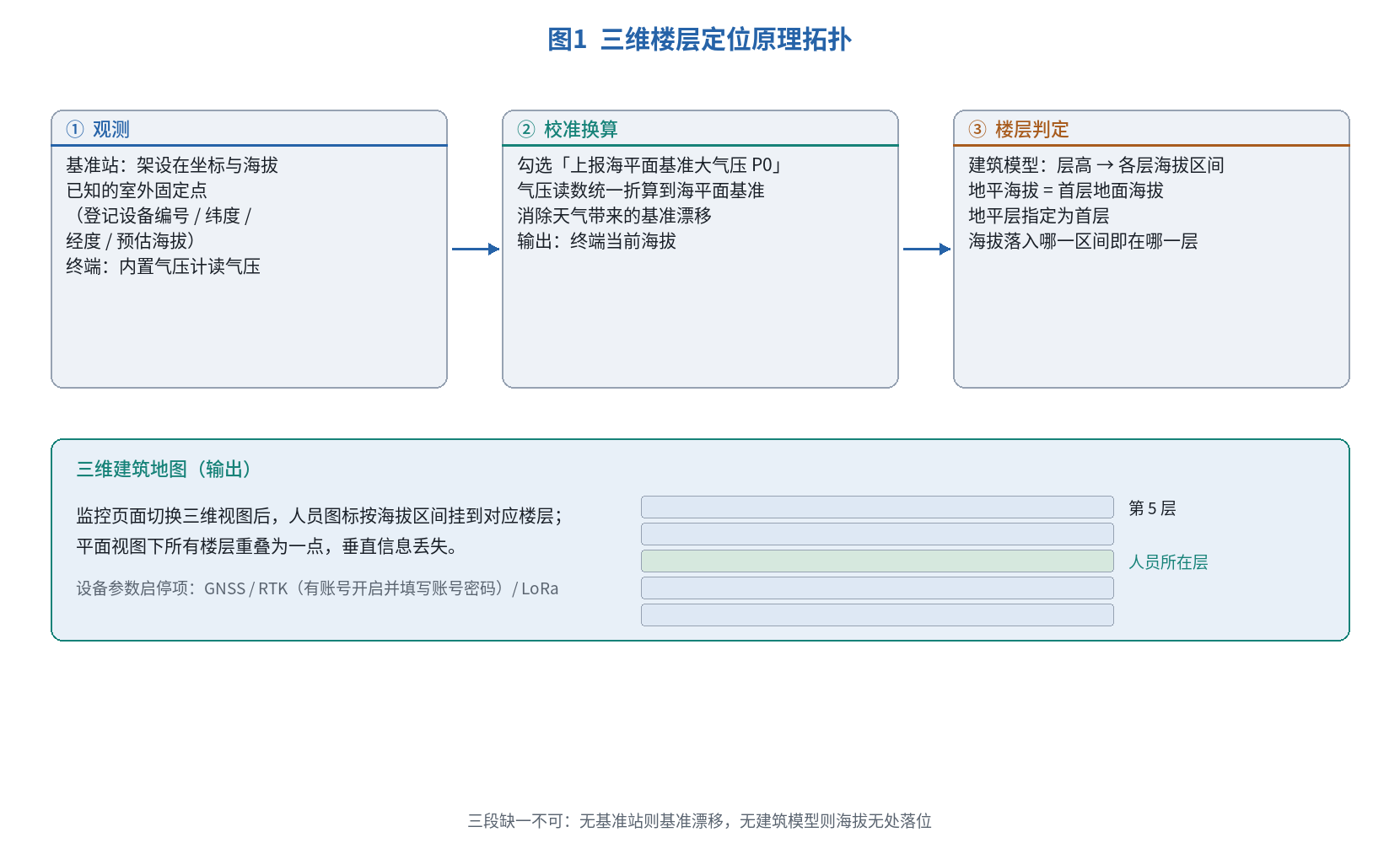Click the label 第 5 层

click(x=1152, y=508)
